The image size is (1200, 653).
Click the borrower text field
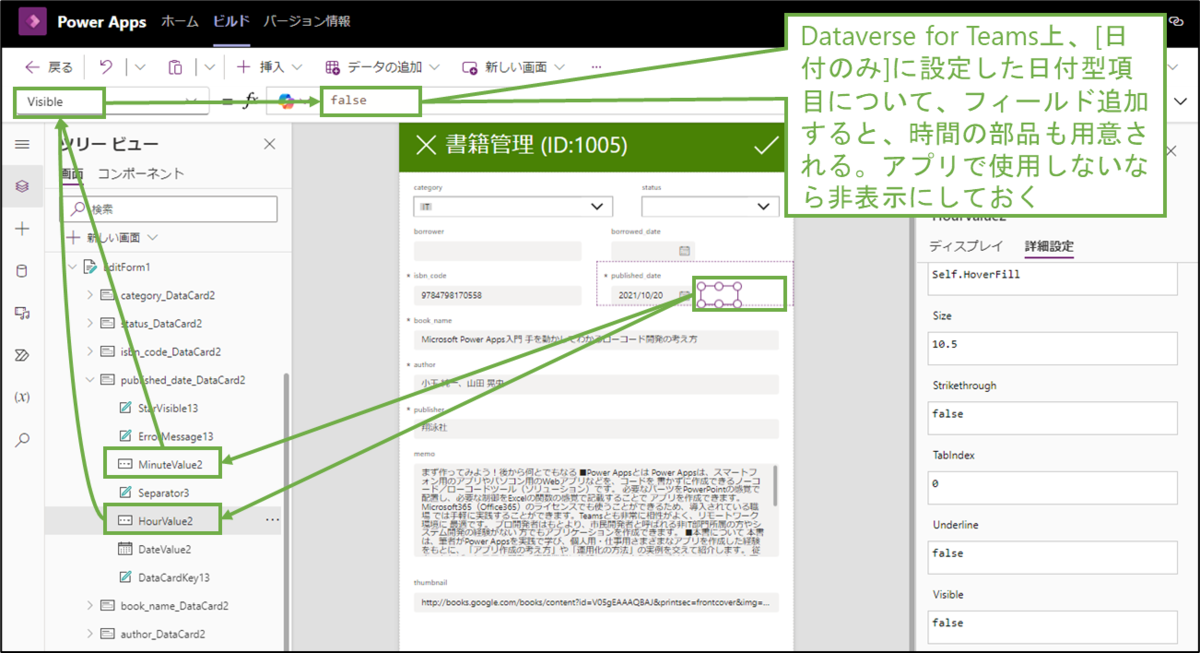tap(497, 251)
